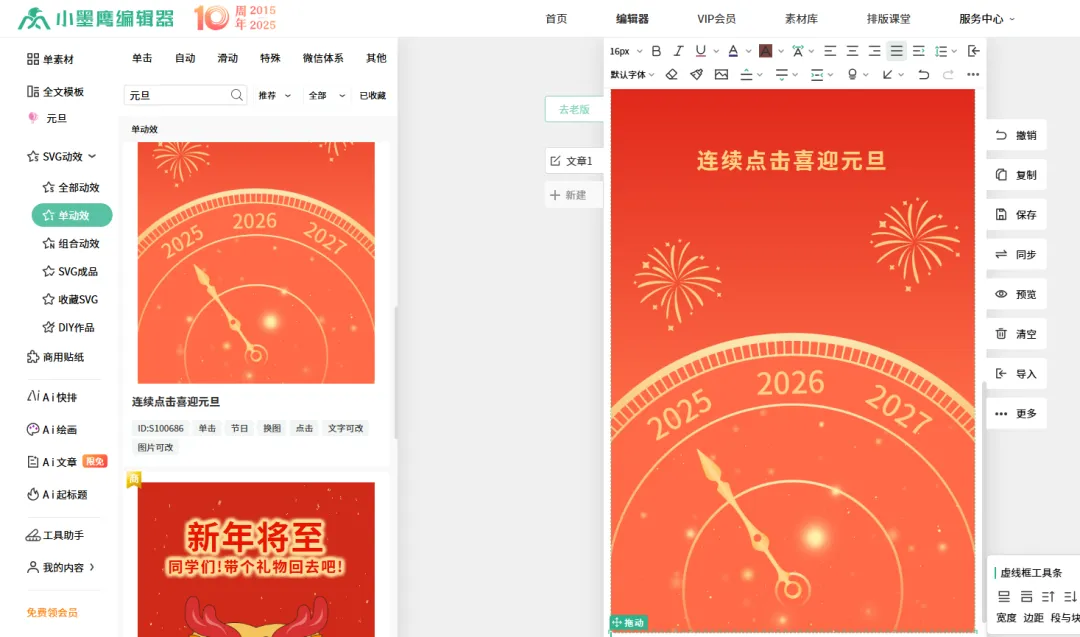Image resolution: width=1080 pixels, height=637 pixels.
Task: Open the 默认字体 font family dropdown
Action: 632,74
